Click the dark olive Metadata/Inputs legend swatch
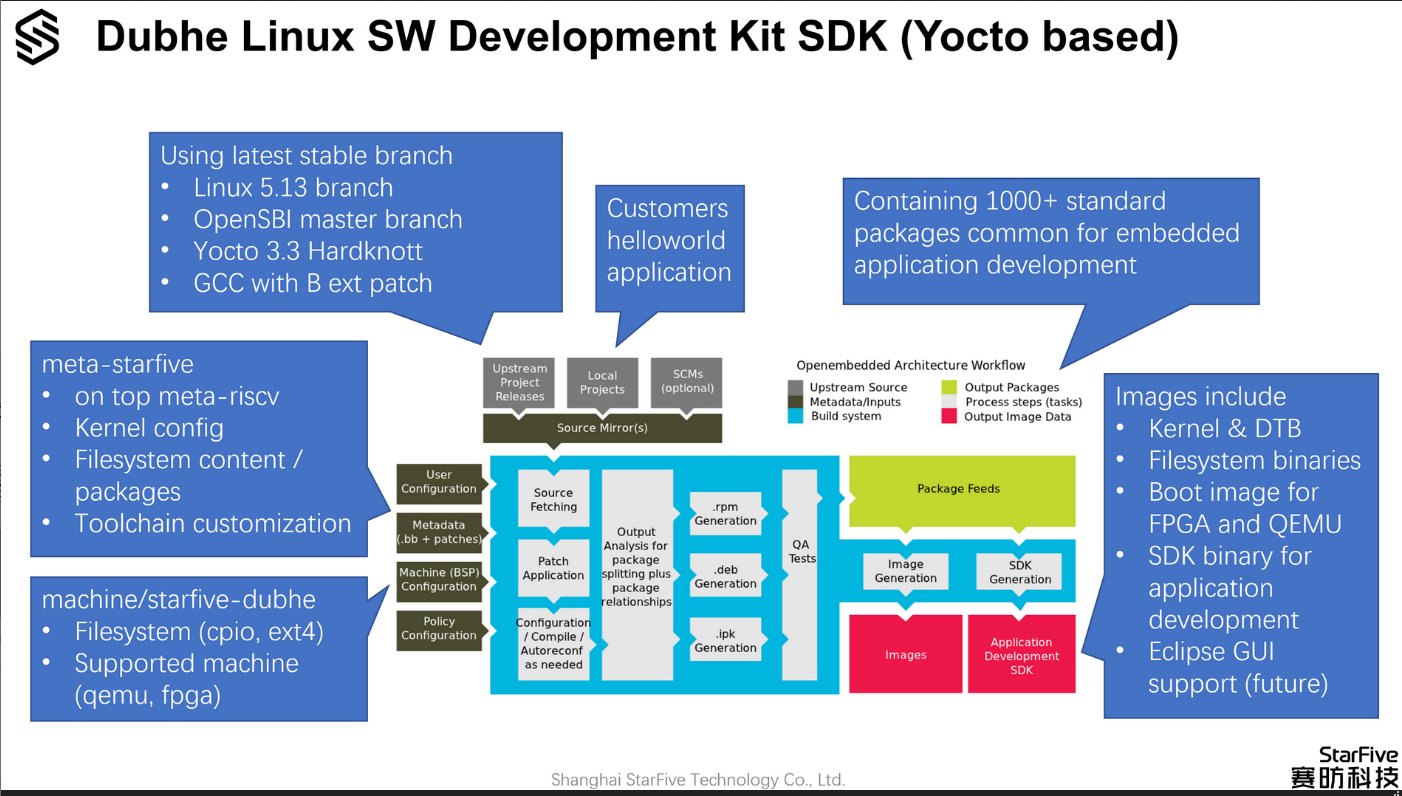This screenshot has width=1402, height=796. (x=795, y=402)
